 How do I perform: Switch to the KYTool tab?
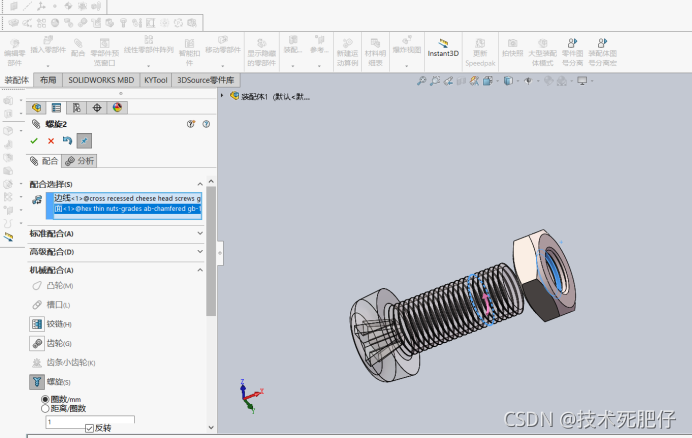[156, 80]
